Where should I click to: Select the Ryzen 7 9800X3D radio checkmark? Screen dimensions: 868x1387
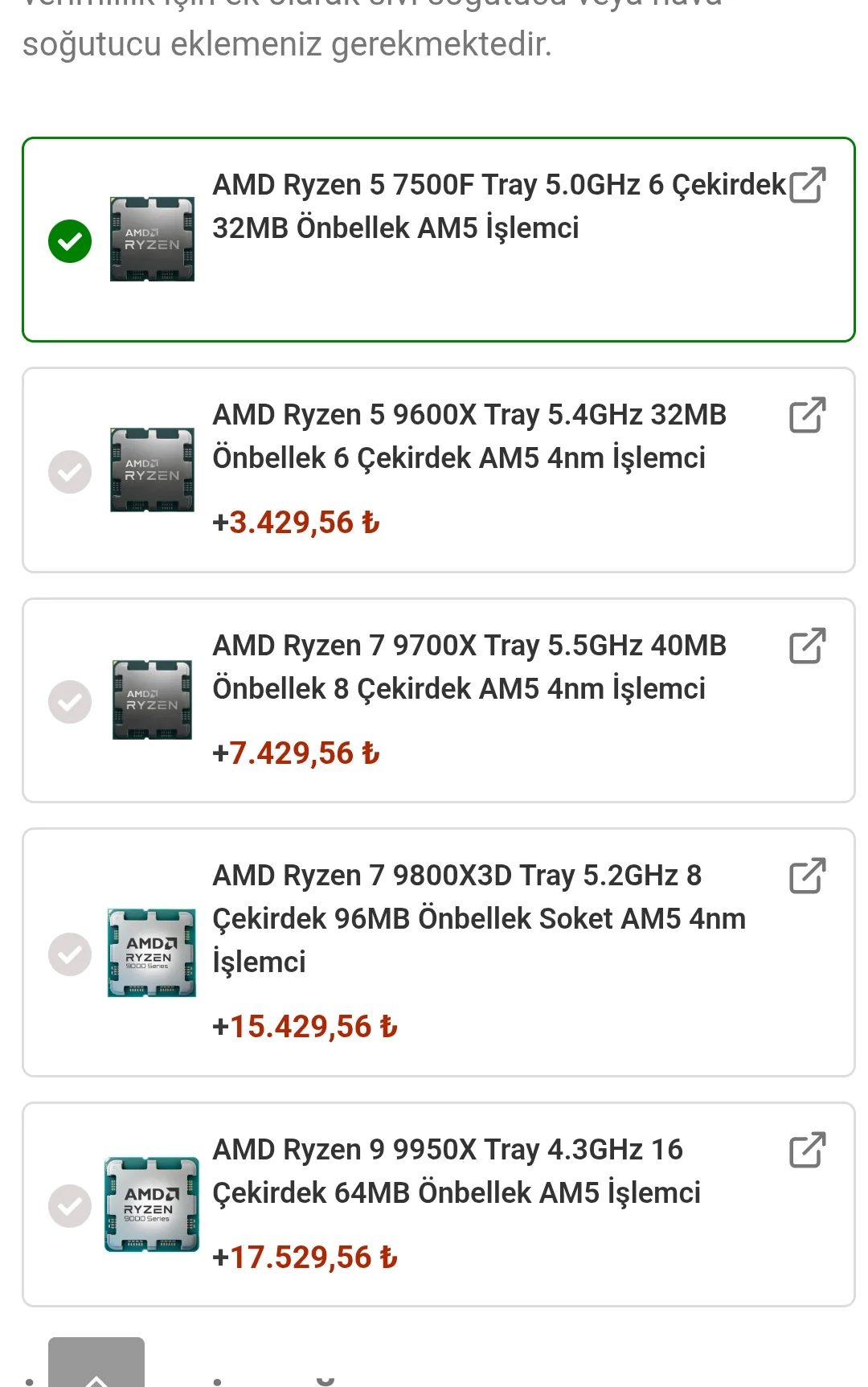point(70,954)
